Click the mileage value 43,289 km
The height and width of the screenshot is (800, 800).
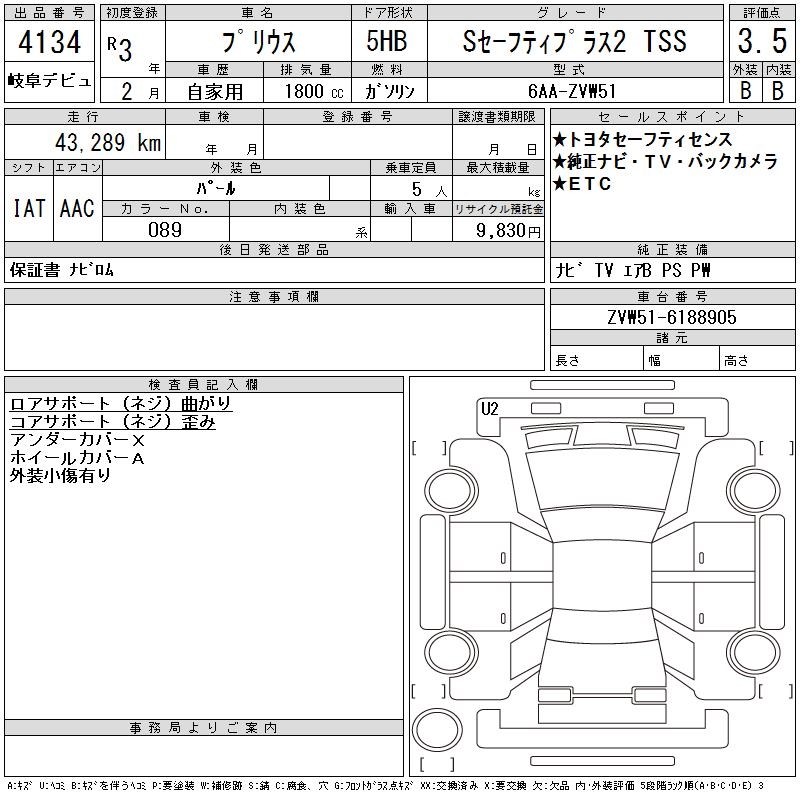[108, 142]
